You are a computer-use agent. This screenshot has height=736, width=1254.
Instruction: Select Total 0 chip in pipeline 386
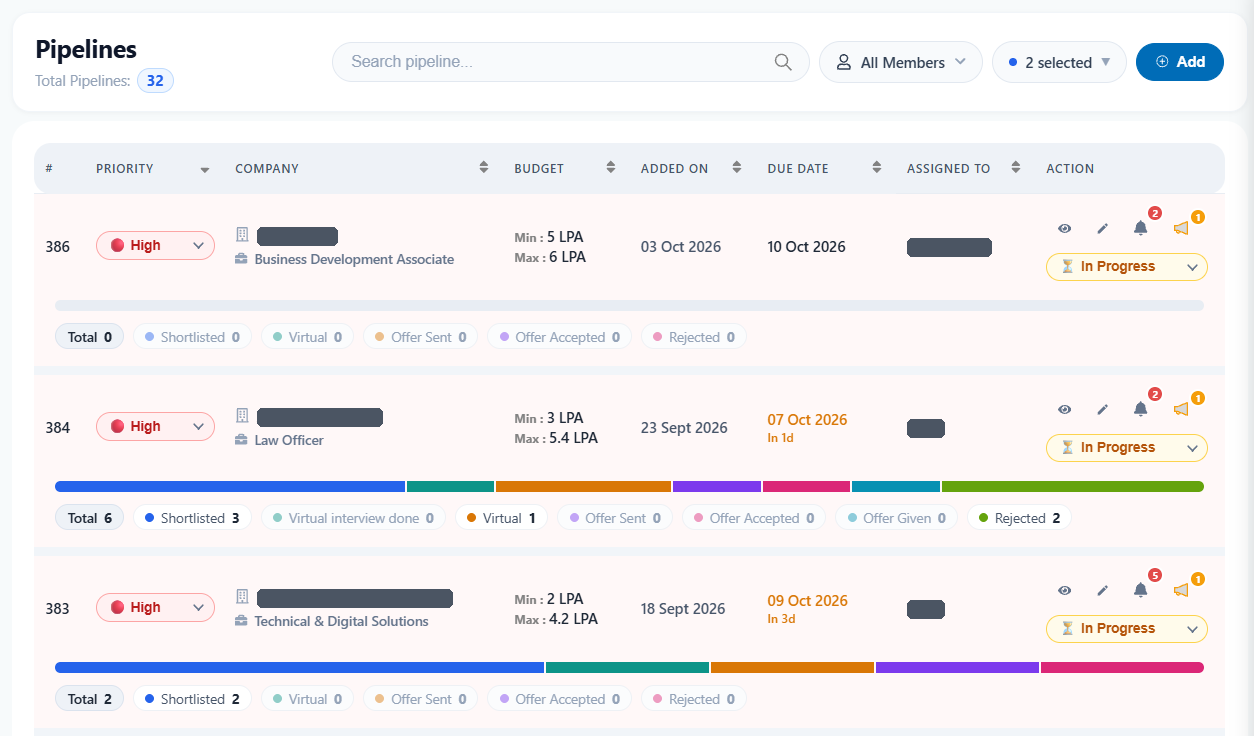[x=89, y=337]
